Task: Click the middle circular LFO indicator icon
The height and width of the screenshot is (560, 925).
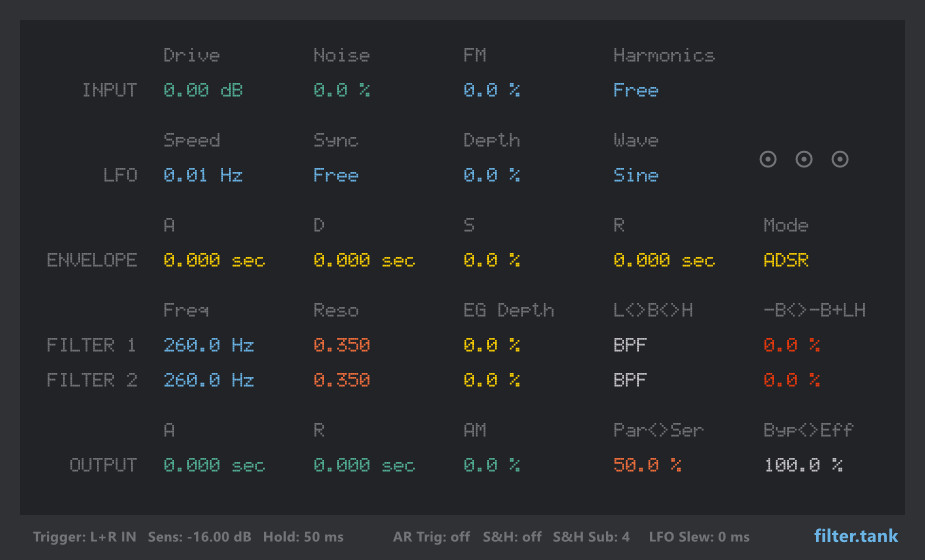Action: [803, 159]
